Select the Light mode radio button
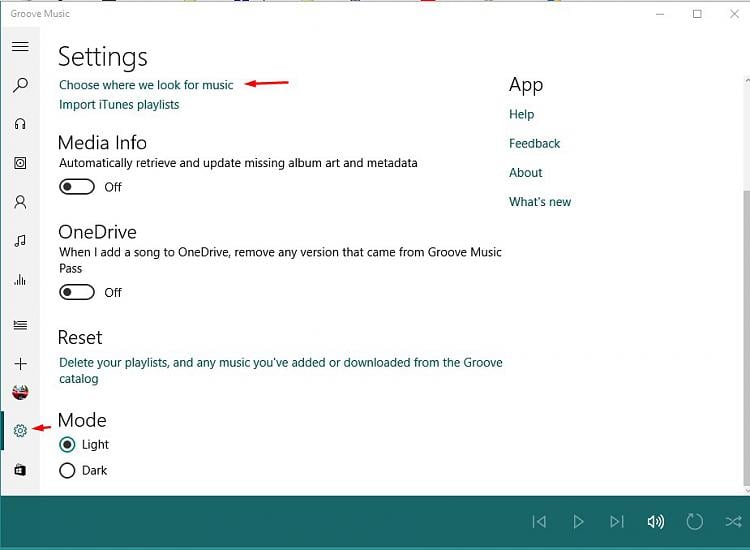The image size is (750, 550). coord(67,445)
